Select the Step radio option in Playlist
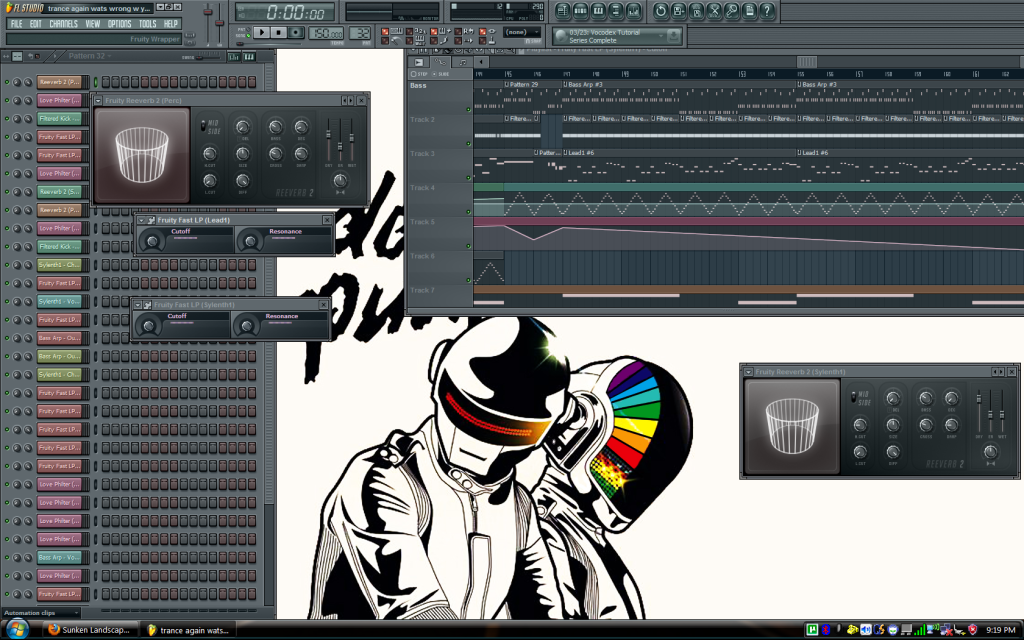 pyautogui.click(x=413, y=74)
